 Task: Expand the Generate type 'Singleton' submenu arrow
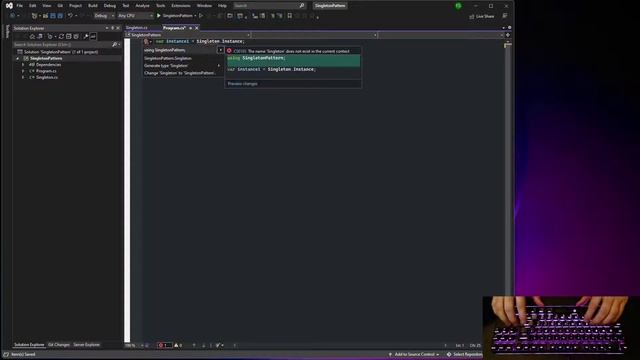pos(219,66)
